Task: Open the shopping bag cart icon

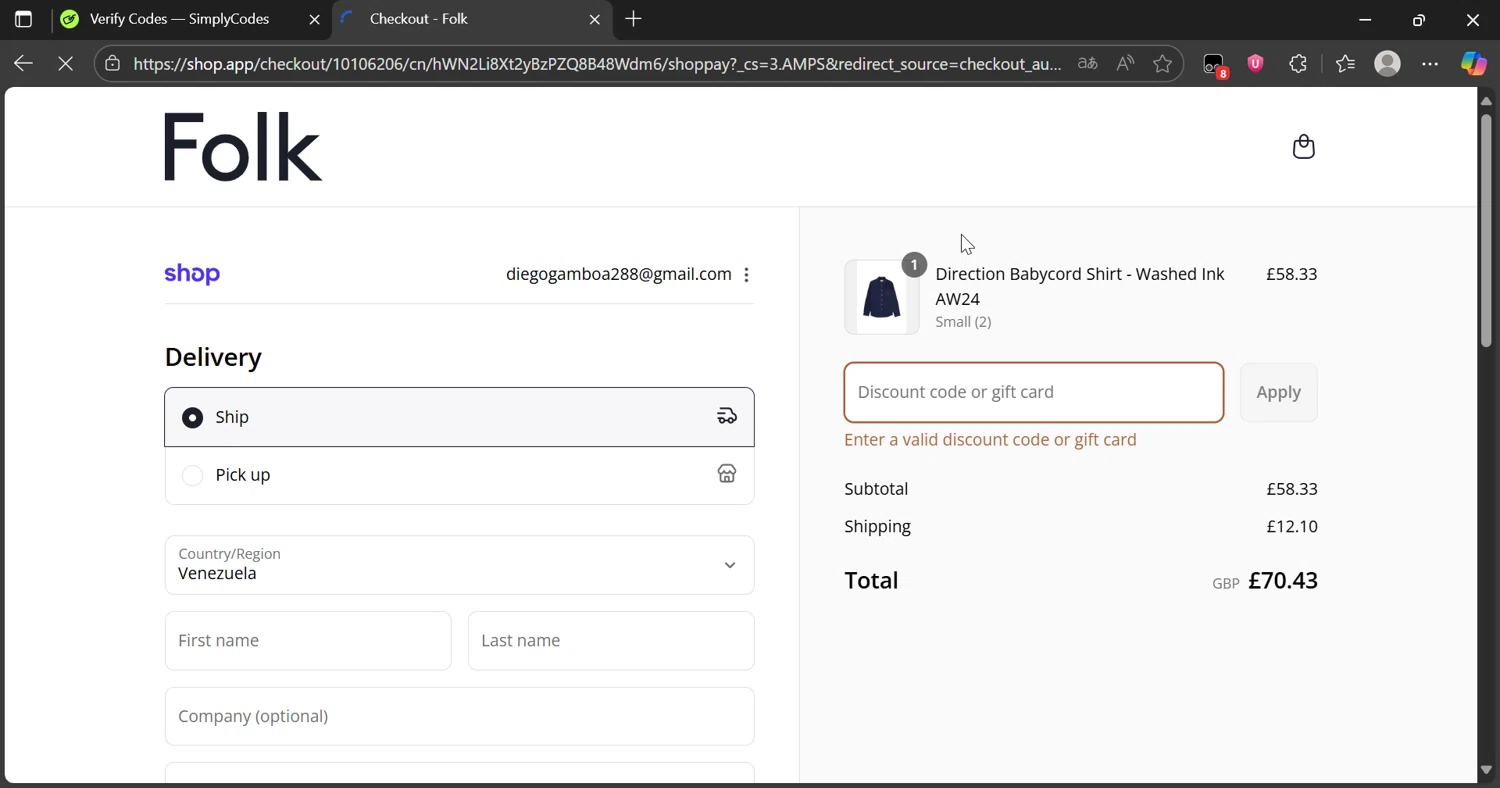Action: pos(1303,147)
